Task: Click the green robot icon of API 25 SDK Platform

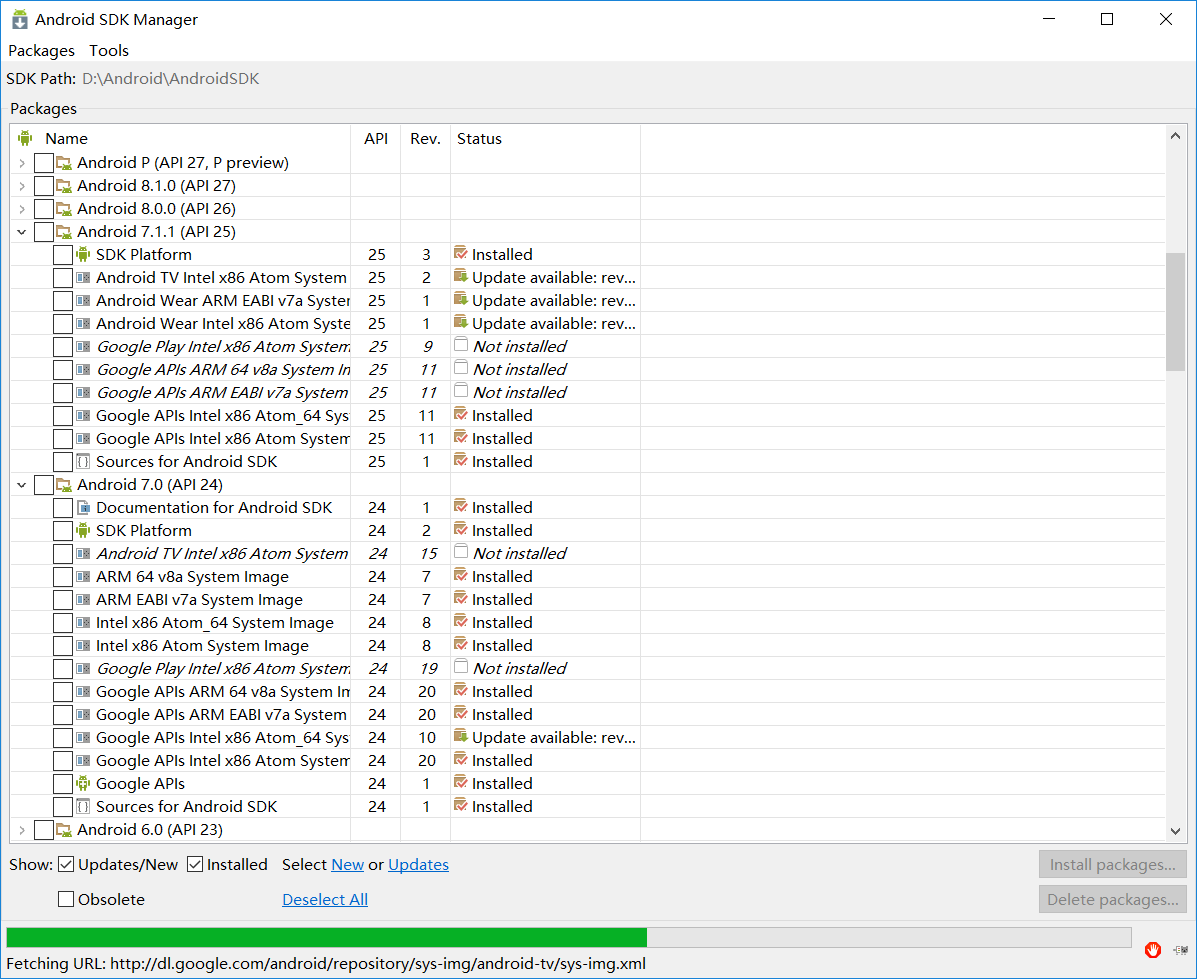Action: pyautogui.click(x=83, y=254)
